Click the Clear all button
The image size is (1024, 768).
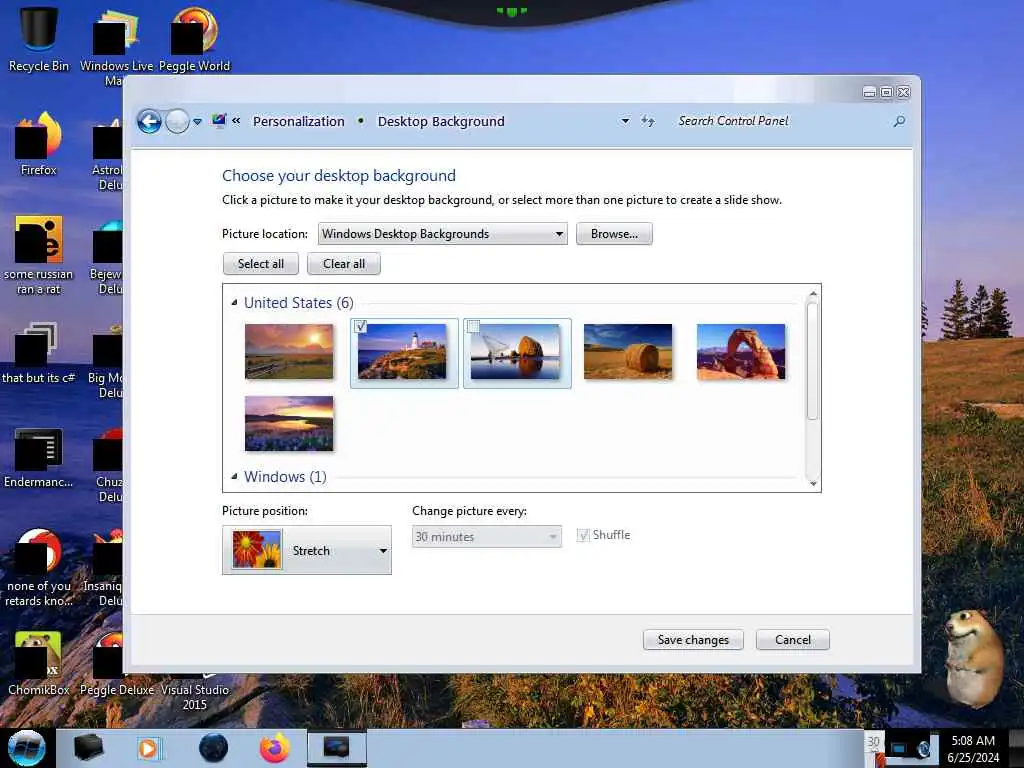click(x=344, y=264)
